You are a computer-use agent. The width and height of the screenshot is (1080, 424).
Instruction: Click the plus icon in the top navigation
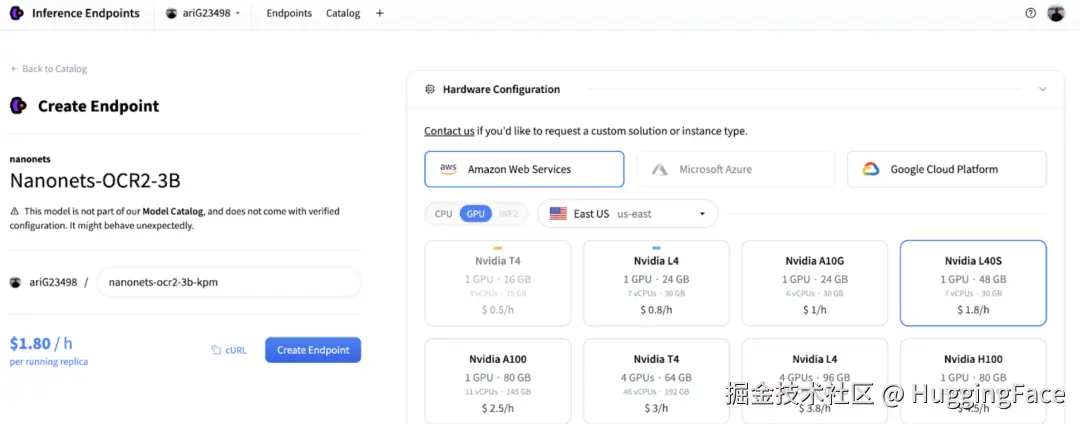[380, 13]
